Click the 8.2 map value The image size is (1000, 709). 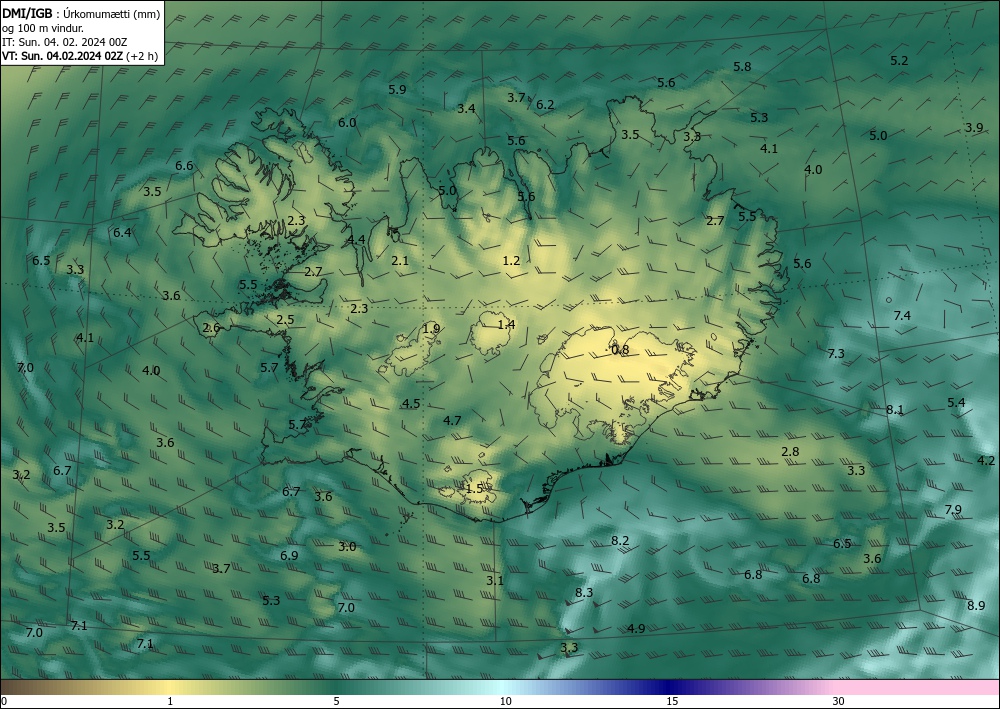click(x=620, y=541)
